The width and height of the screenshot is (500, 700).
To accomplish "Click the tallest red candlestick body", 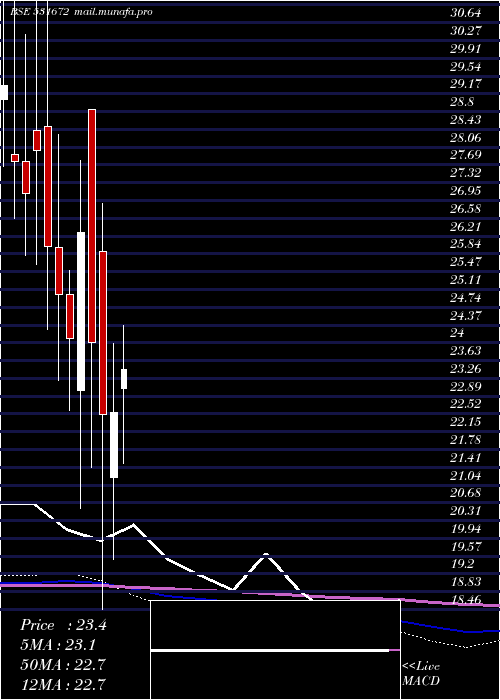I will pos(92,226).
